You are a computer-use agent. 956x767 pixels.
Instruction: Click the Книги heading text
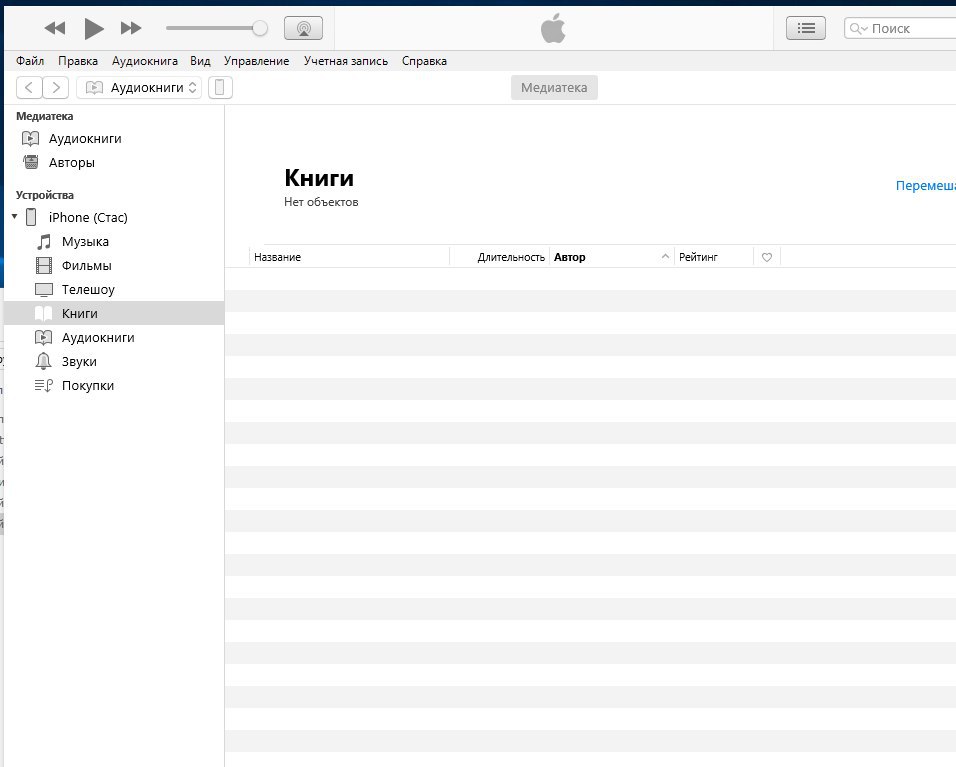point(319,178)
